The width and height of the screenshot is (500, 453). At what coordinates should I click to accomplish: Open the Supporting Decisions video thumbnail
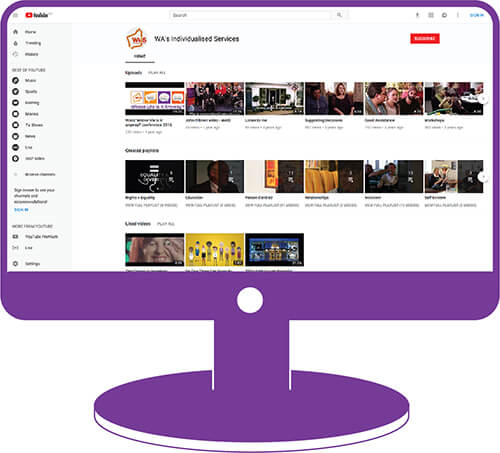pos(334,99)
